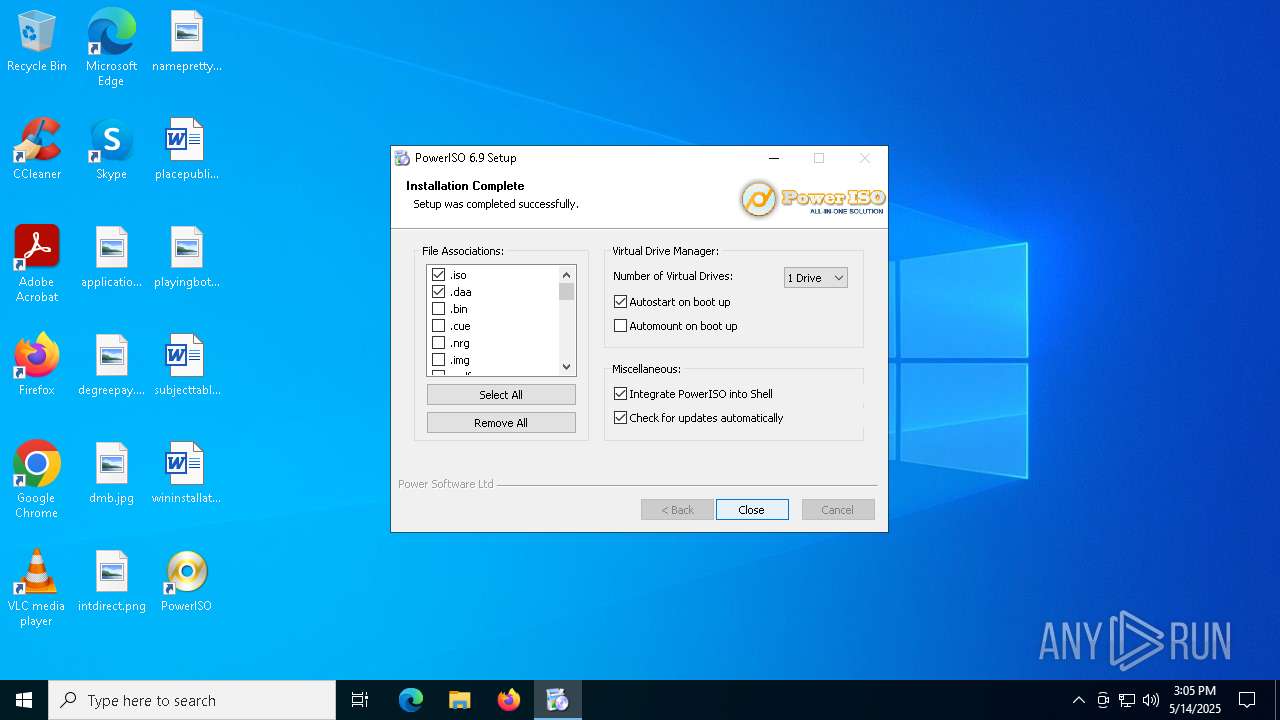Open Adobe Acrobat desktop shortcut

37,264
